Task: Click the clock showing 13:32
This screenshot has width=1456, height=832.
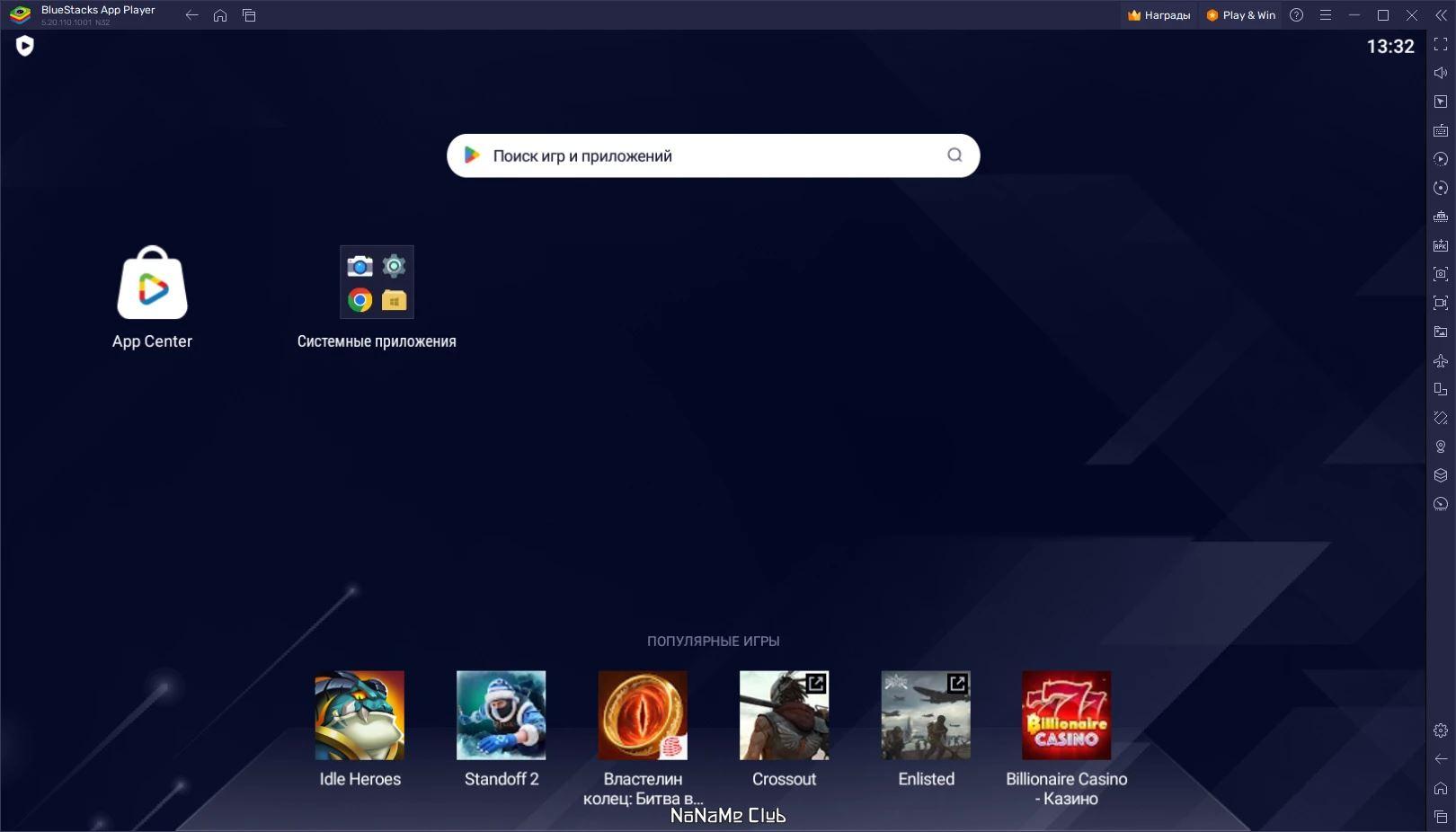Action: (x=1390, y=47)
